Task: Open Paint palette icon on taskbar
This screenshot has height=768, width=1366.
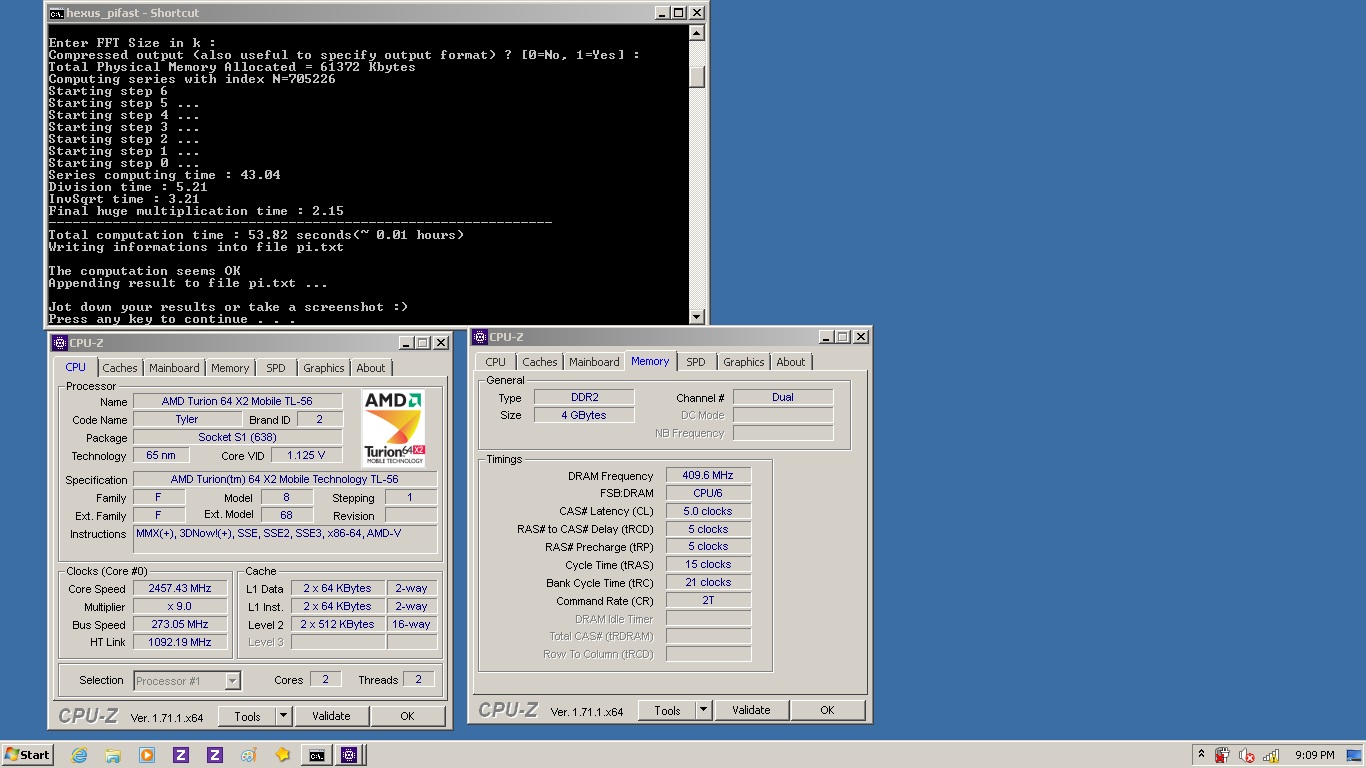Action: click(249, 755)
